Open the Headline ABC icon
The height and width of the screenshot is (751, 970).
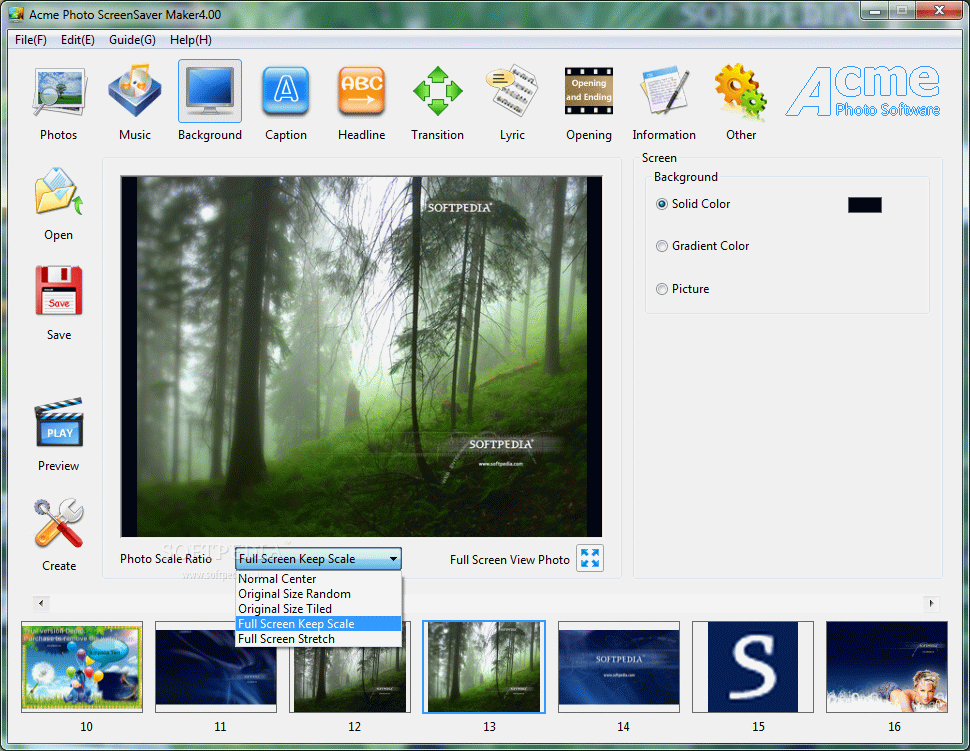(x=361, y=91)
